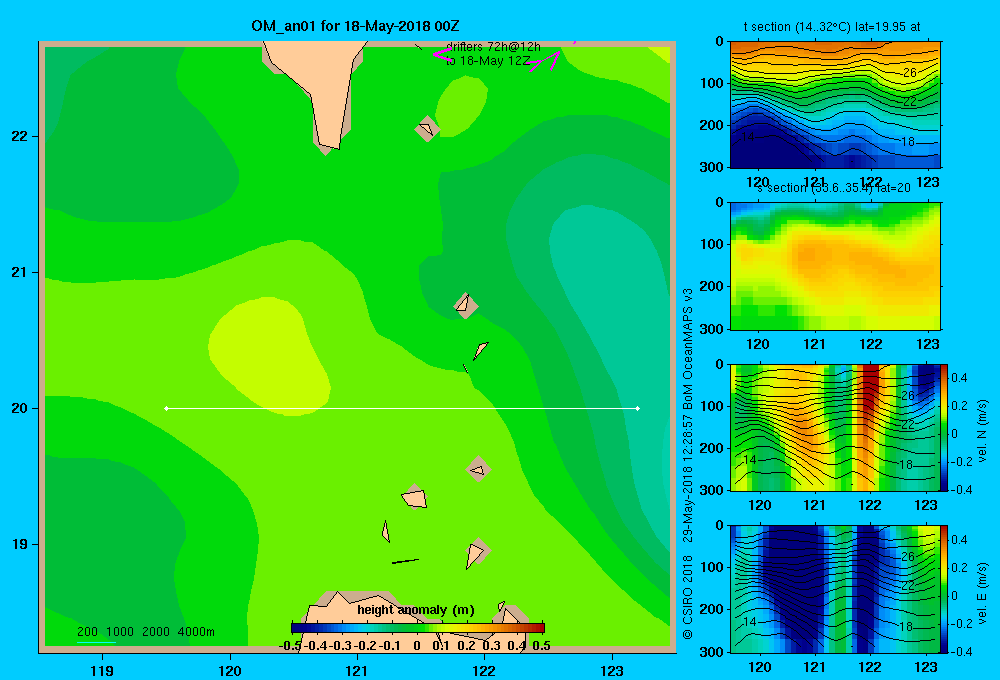Click the yellow-green height anomaly high near 120.3E

(x=268, y=357)
